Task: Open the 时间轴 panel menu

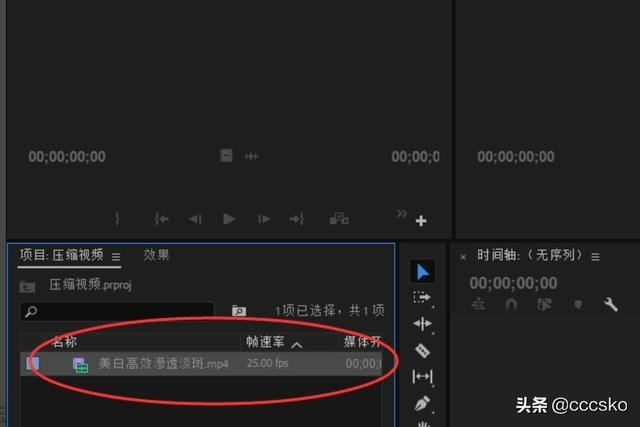Action: click(x=595, y=257)
